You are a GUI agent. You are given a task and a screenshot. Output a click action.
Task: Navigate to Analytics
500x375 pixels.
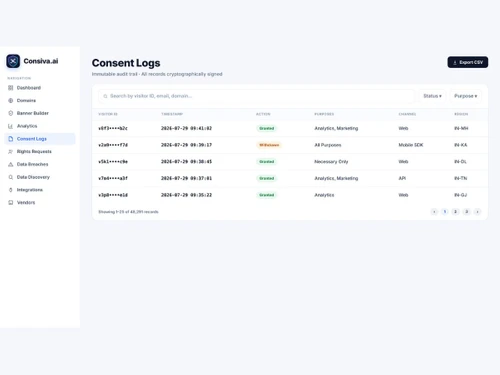pyautogui.click(x=40, y=126)
